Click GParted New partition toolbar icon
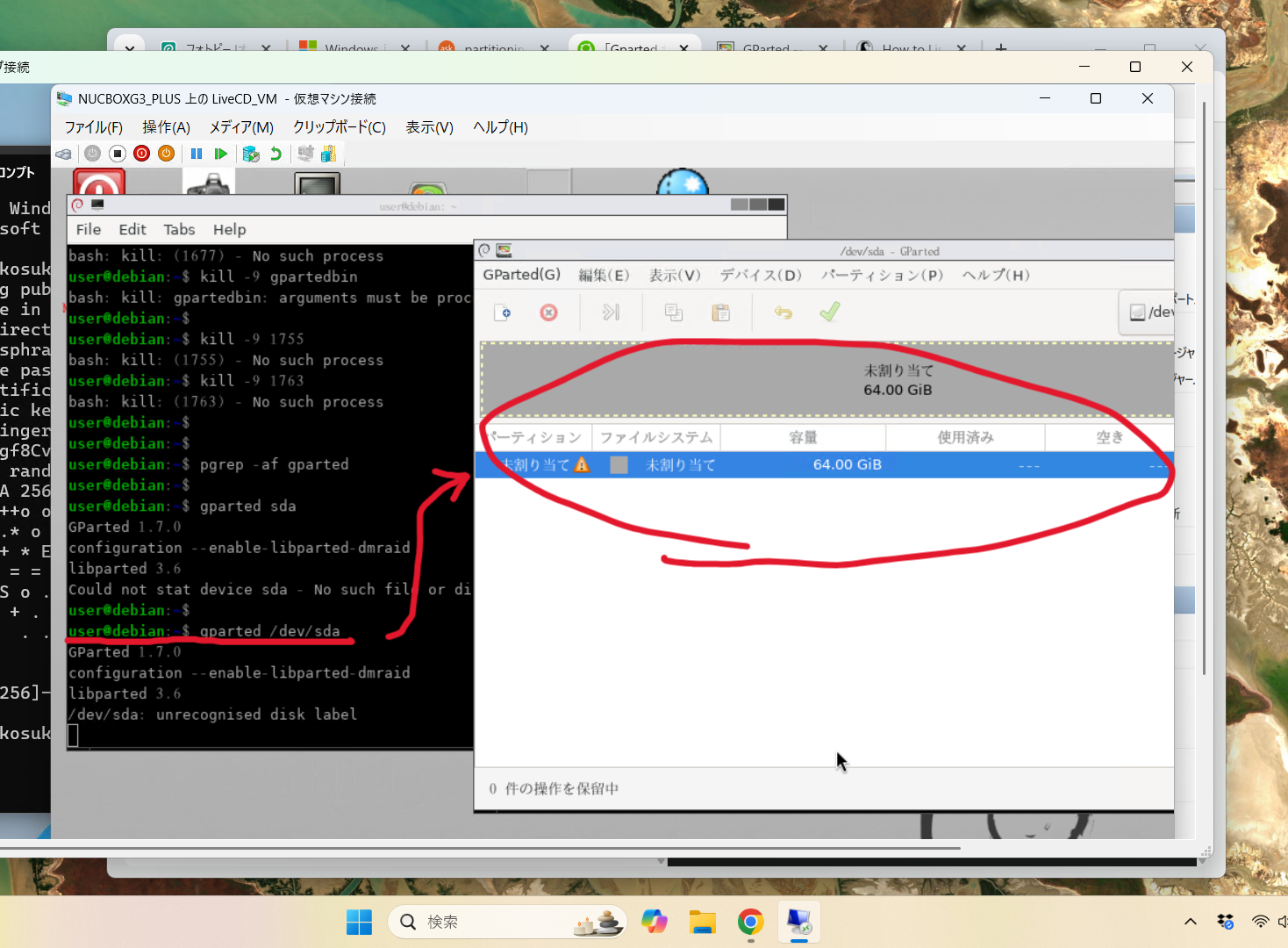The width and height of the screenshot is (1288, 948). click(x=503, y=312)
